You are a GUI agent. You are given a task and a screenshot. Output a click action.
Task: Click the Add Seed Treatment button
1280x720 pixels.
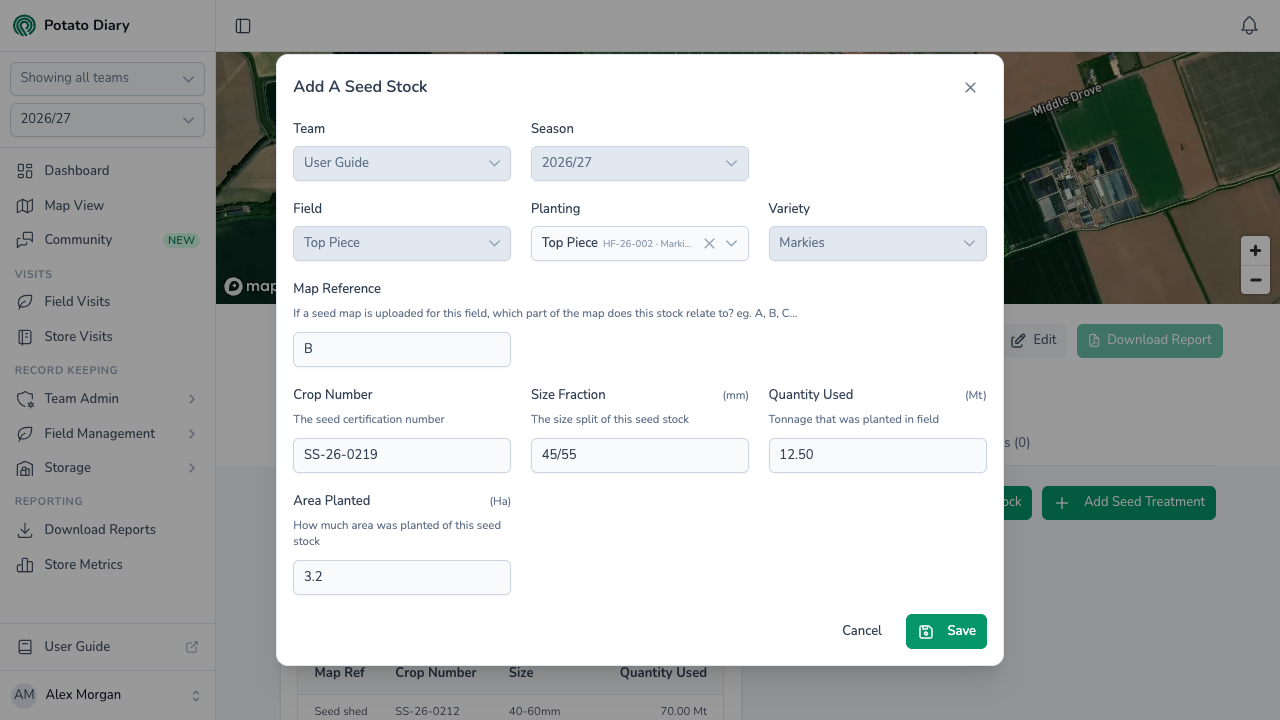click(x=1129, y=502)
